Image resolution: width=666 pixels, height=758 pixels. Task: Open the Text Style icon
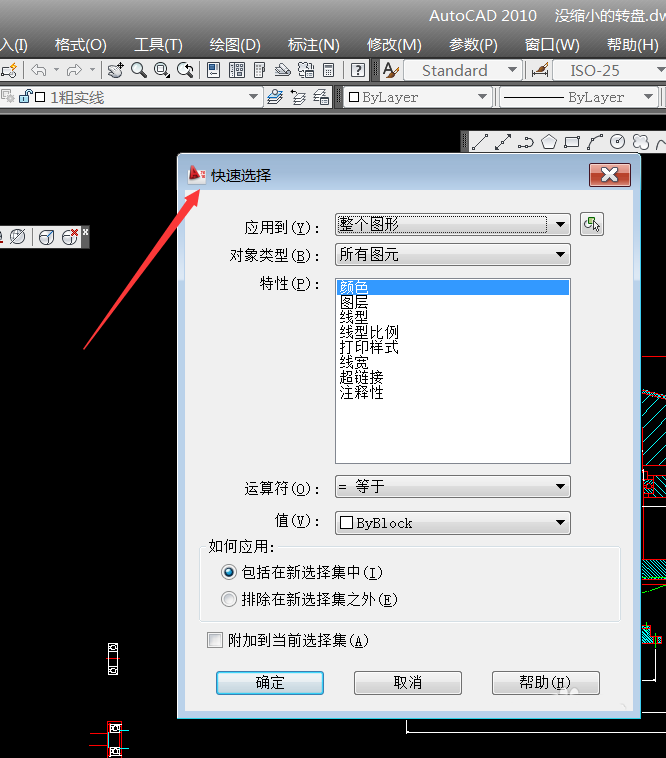(x=391, y=71)
